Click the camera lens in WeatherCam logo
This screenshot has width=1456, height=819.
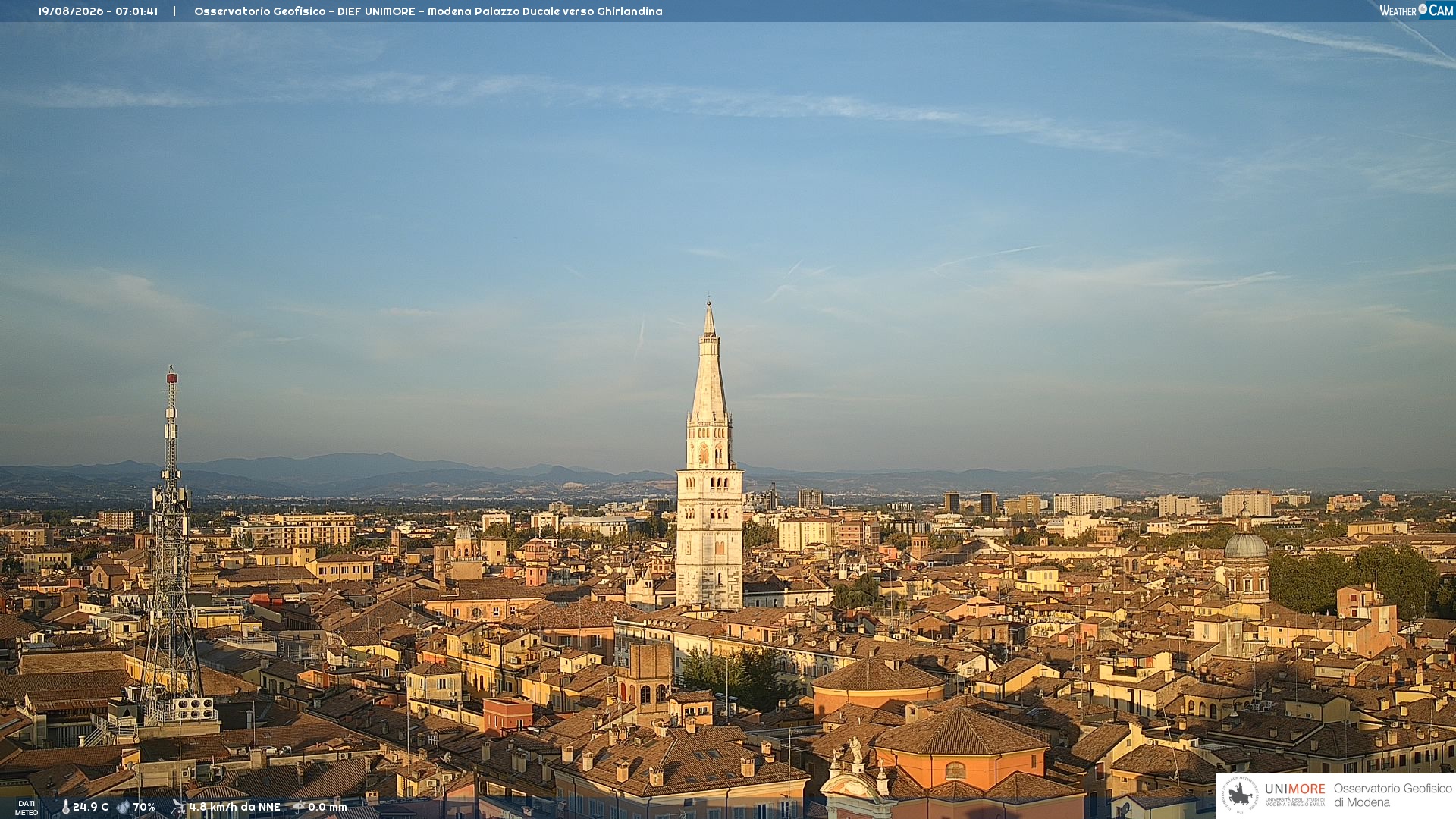(x=1423, y=9)
